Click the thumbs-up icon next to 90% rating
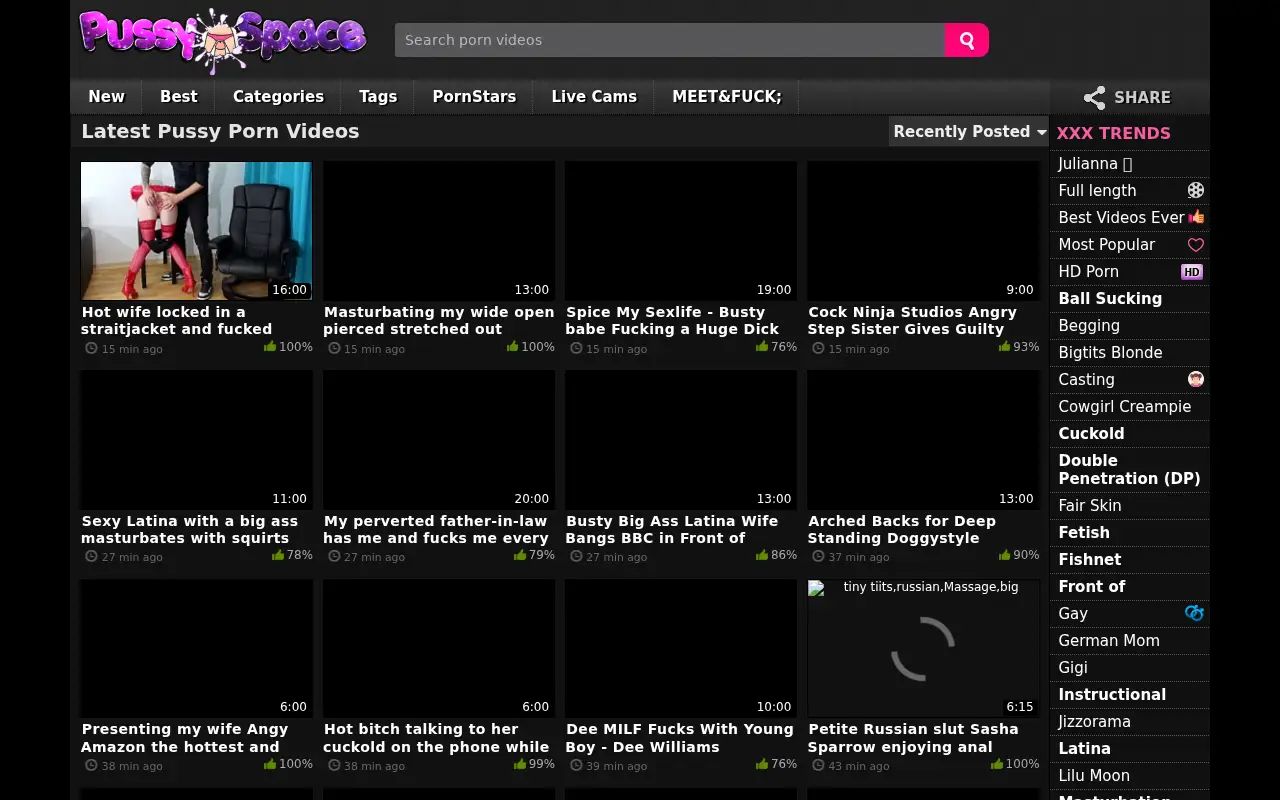Viewport: 1280px width, 800px height. pos(1004,555)
